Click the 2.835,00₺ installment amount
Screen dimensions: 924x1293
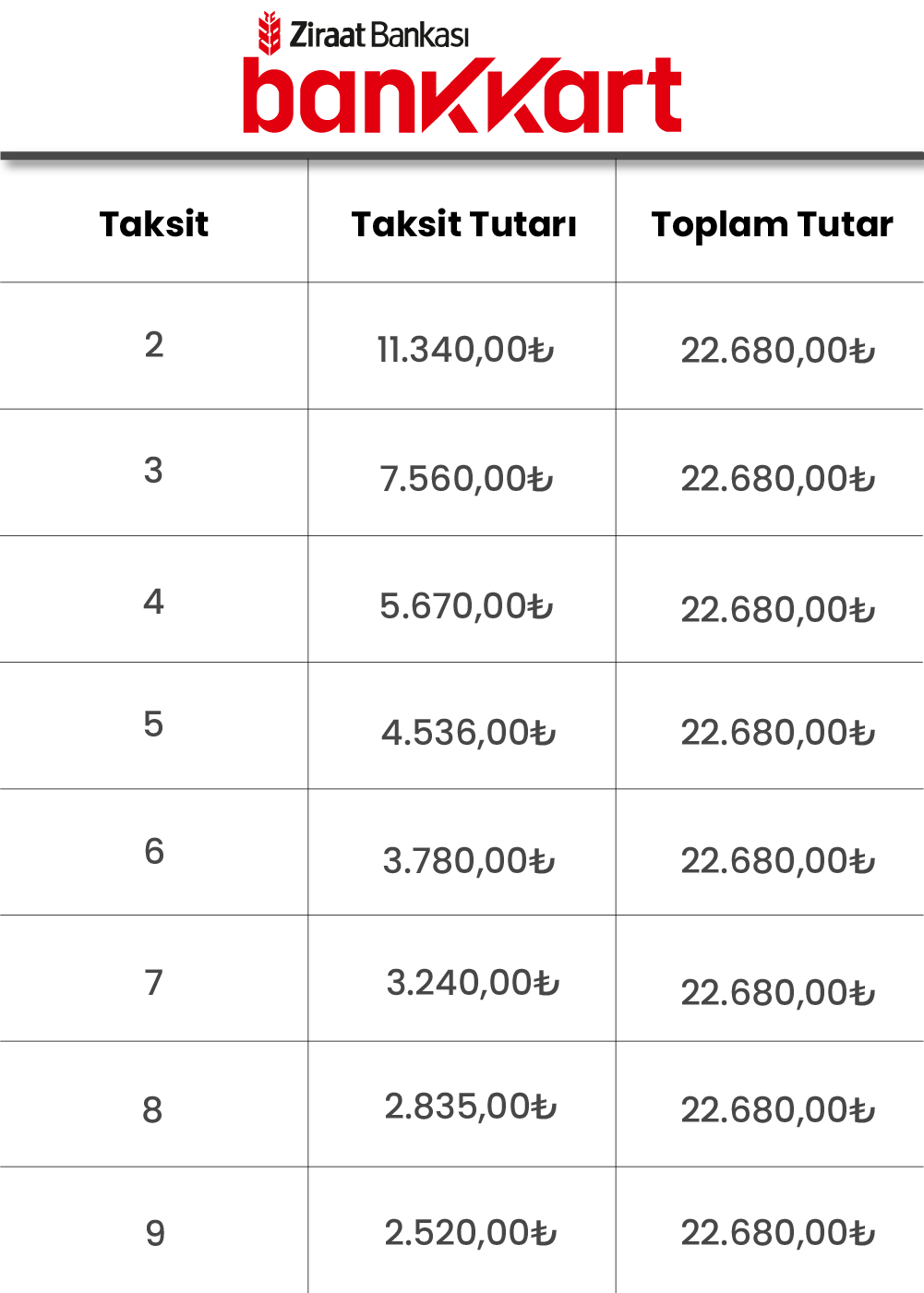[471, 1107]
